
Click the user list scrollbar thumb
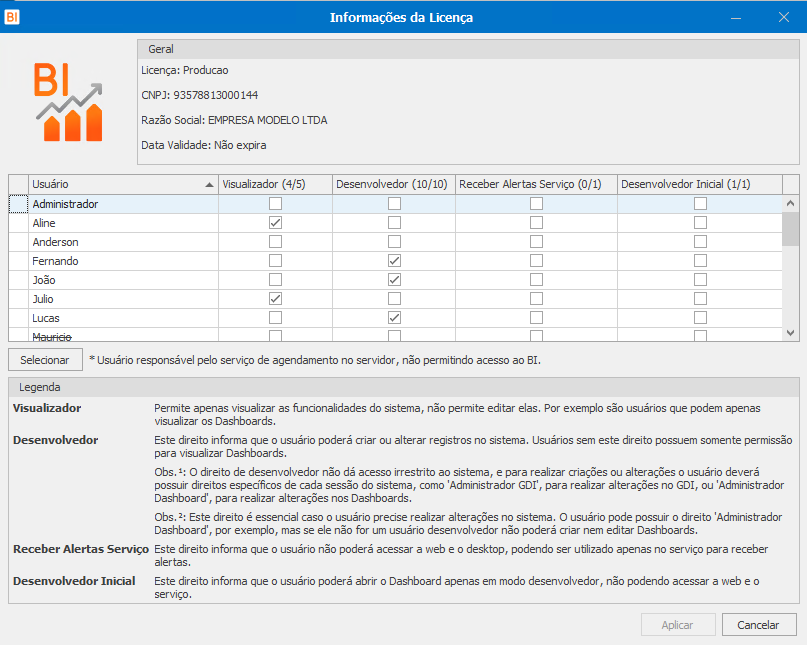point(791,230)
